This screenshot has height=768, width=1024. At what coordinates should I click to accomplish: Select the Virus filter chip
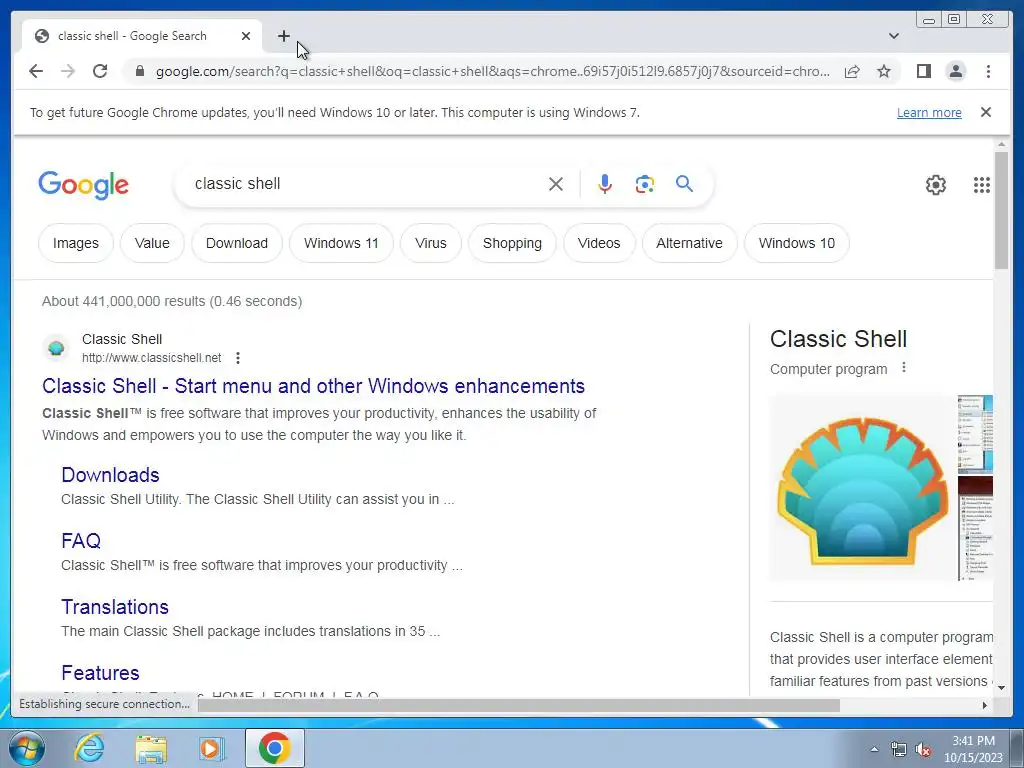(430, 243)
